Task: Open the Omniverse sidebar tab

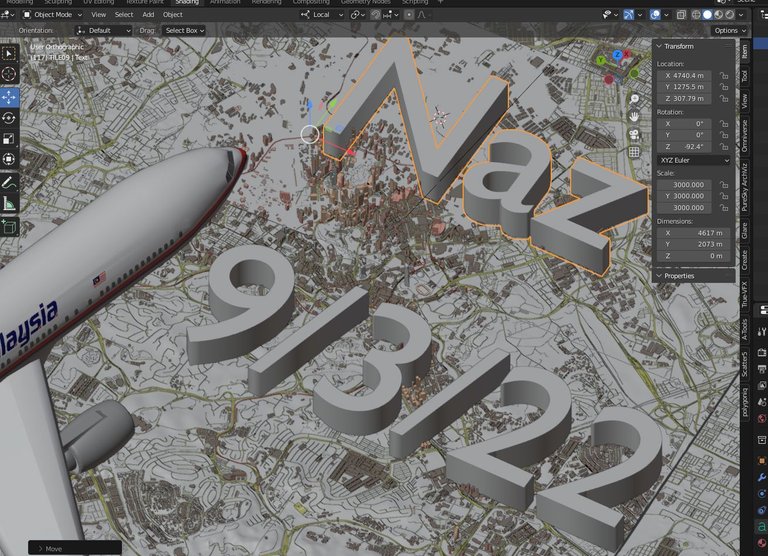Action: pyautogui.click(x=744, y=136)
